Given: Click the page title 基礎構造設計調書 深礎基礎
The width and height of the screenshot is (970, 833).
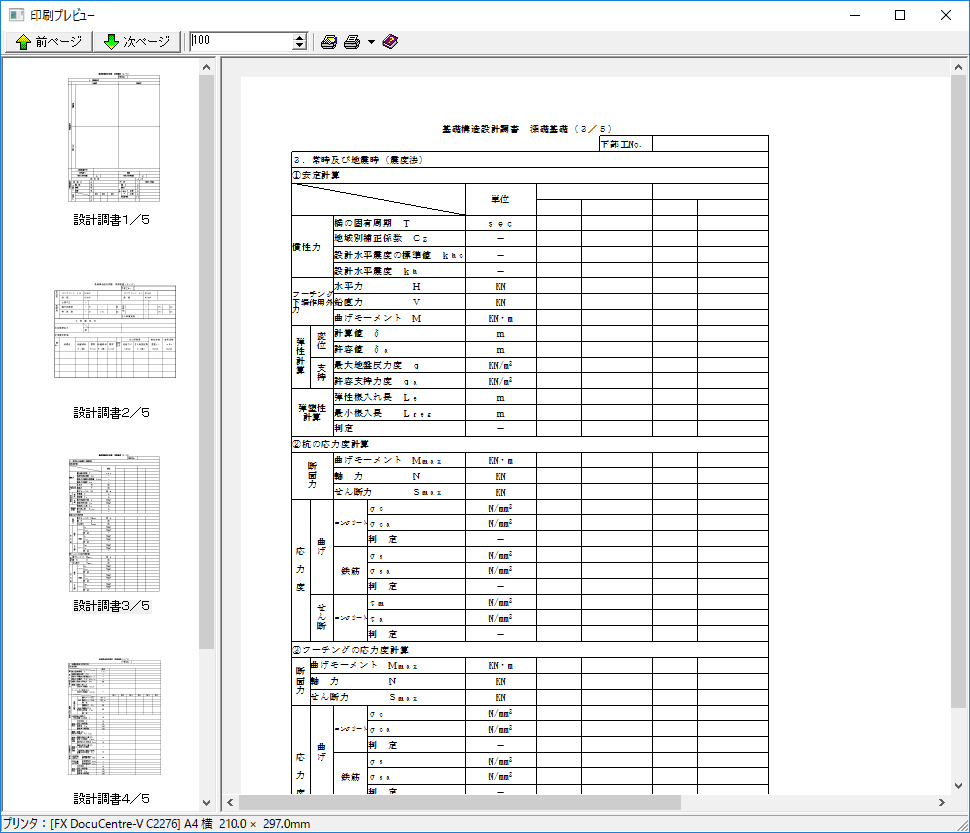Looking at the screenshot, I should pyautogui.click(x=526, y=129).
